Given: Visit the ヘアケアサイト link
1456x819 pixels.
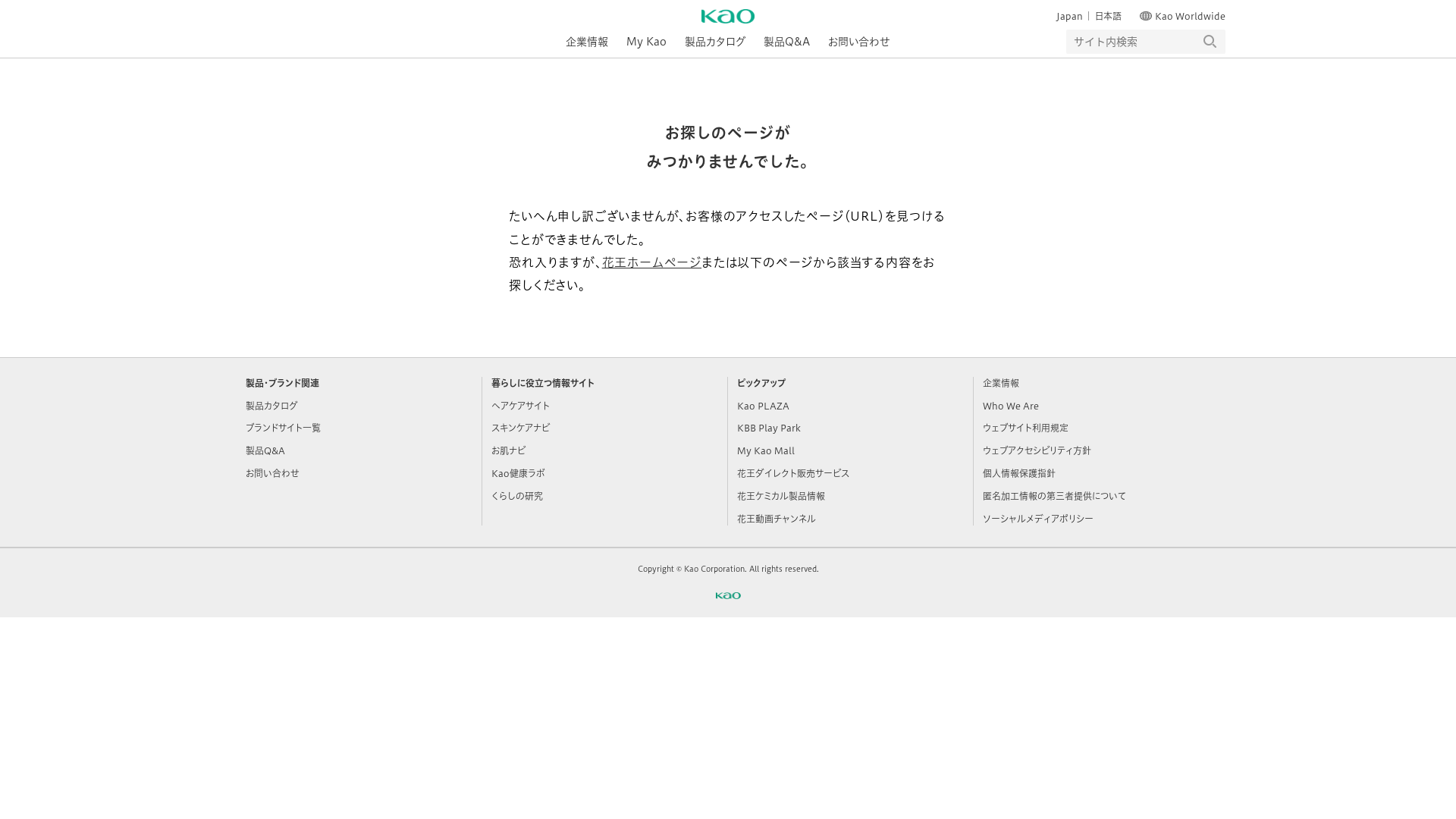Looking at the screenshot, I should tap(520, 406).
